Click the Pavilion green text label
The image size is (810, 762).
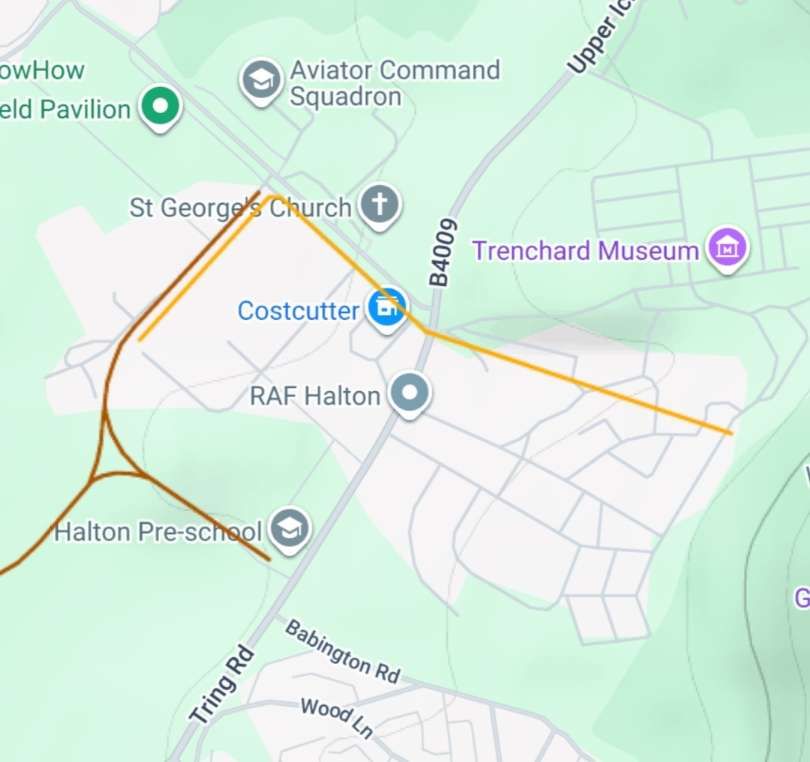(65, 110)
